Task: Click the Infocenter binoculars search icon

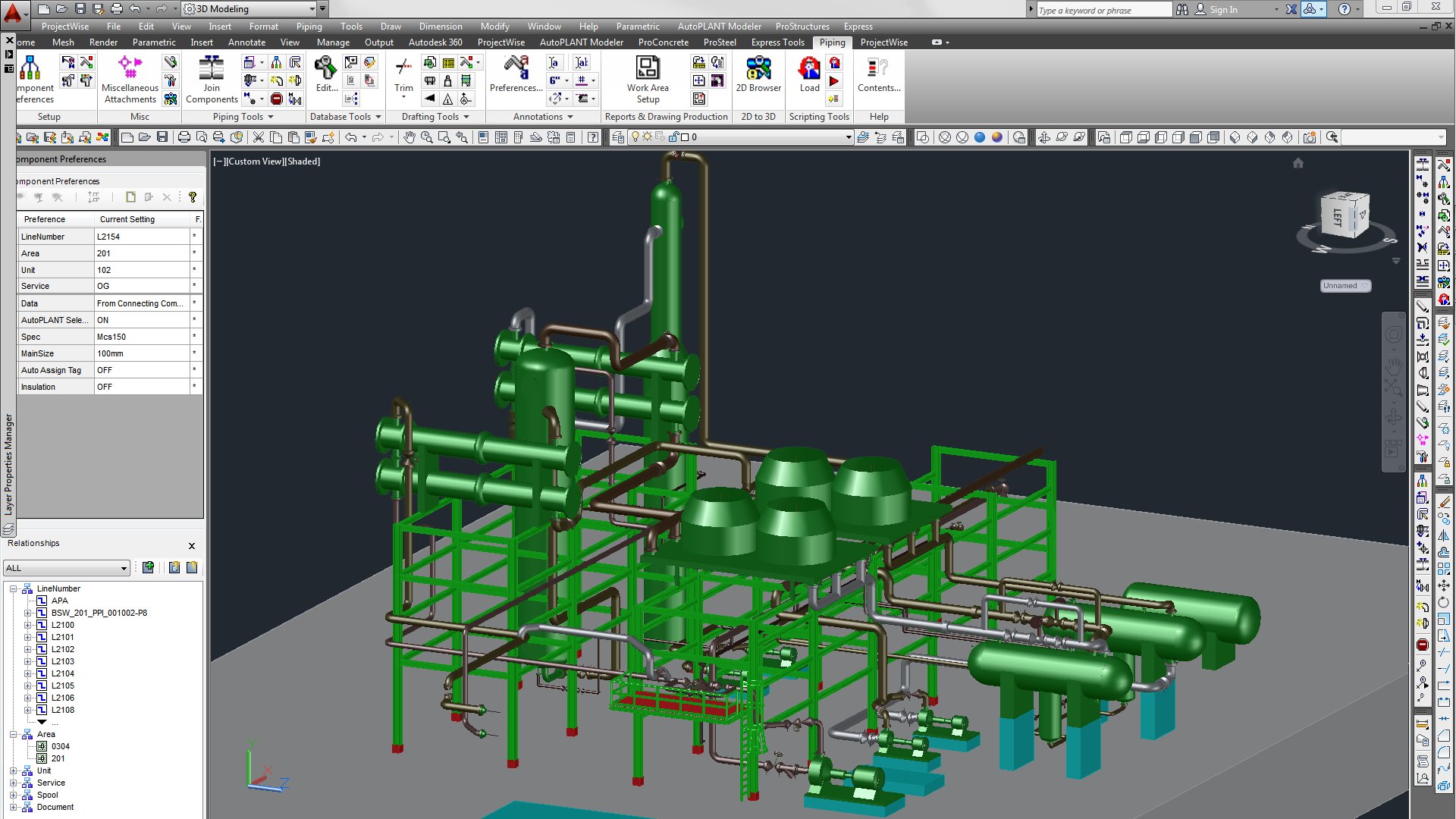Action: click(x=1181, y=9)
